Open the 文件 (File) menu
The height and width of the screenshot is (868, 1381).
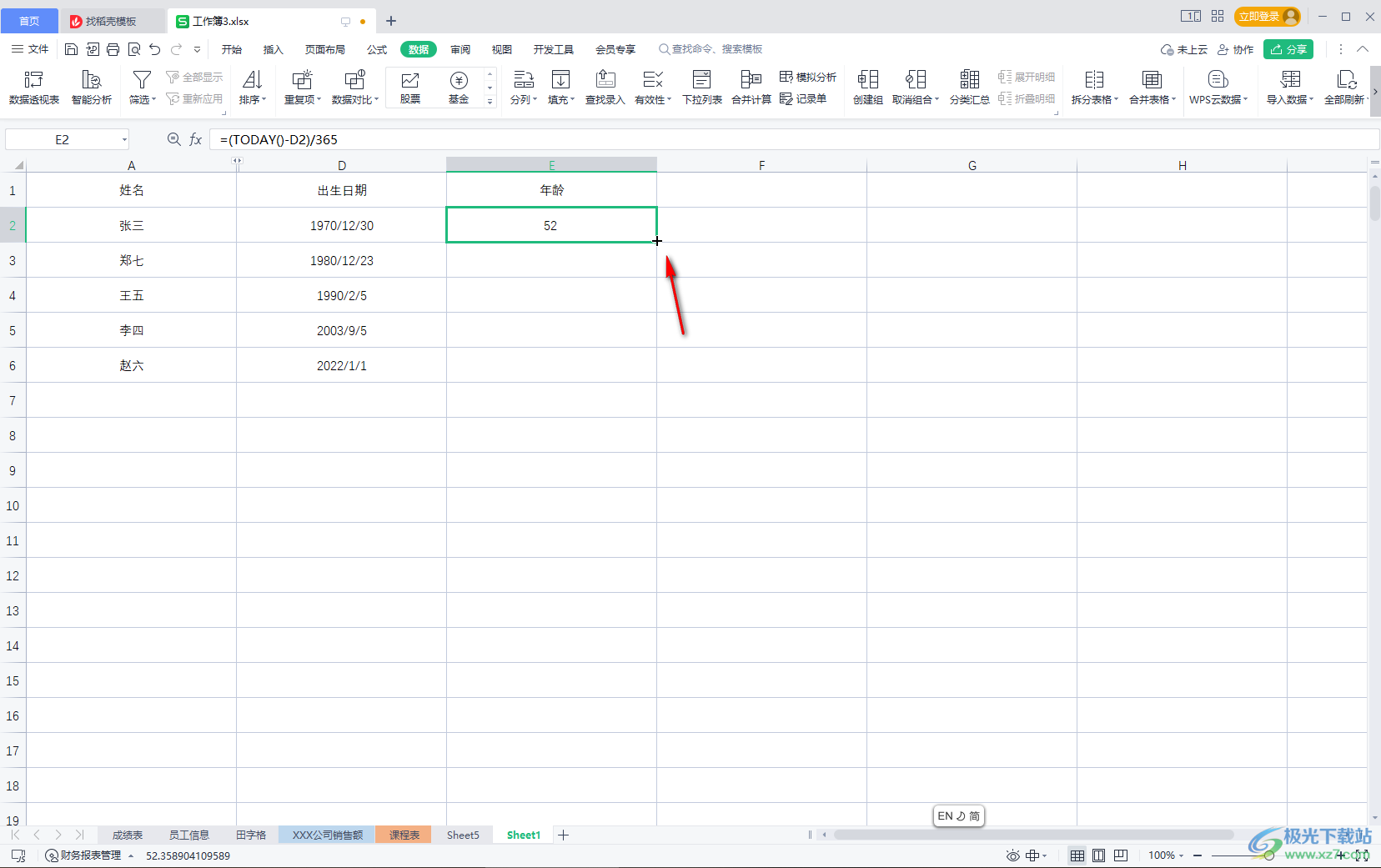pos(30,49)
